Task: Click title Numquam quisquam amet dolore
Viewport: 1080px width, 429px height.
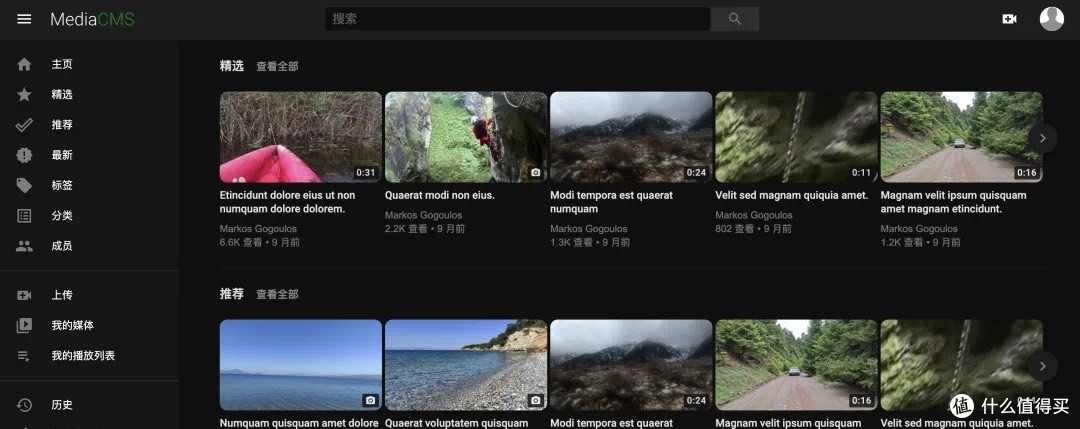Action: [x=299, y=423]
